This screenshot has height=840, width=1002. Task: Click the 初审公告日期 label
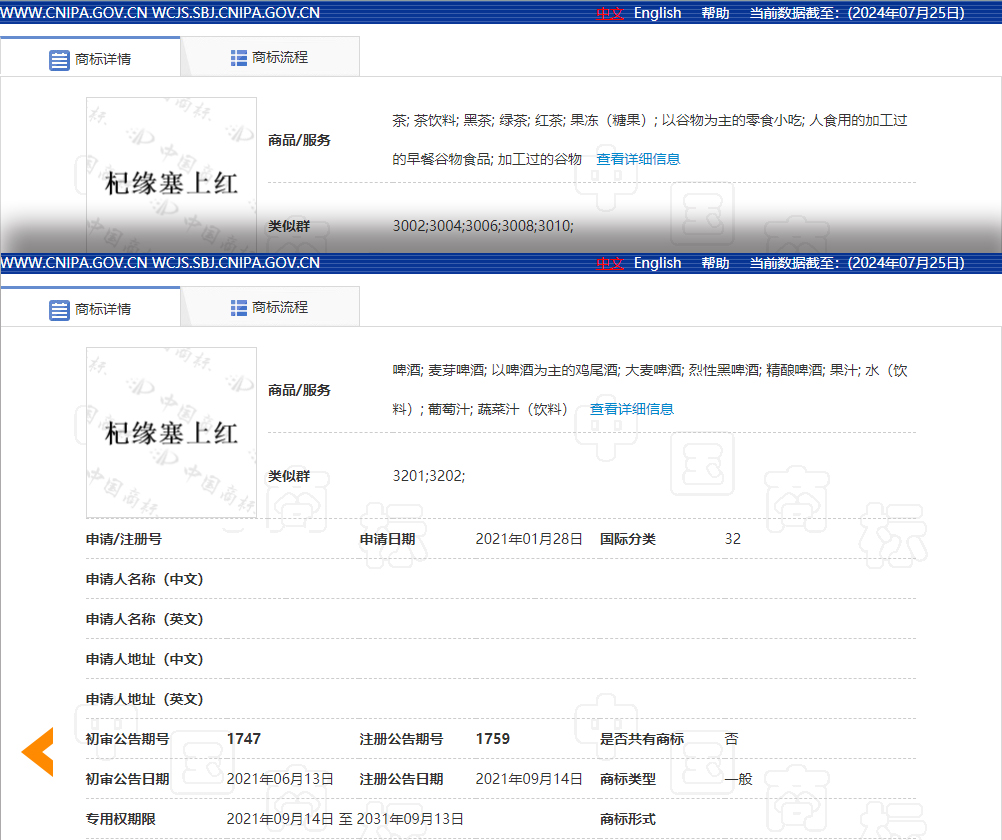(x=128, y=779)
